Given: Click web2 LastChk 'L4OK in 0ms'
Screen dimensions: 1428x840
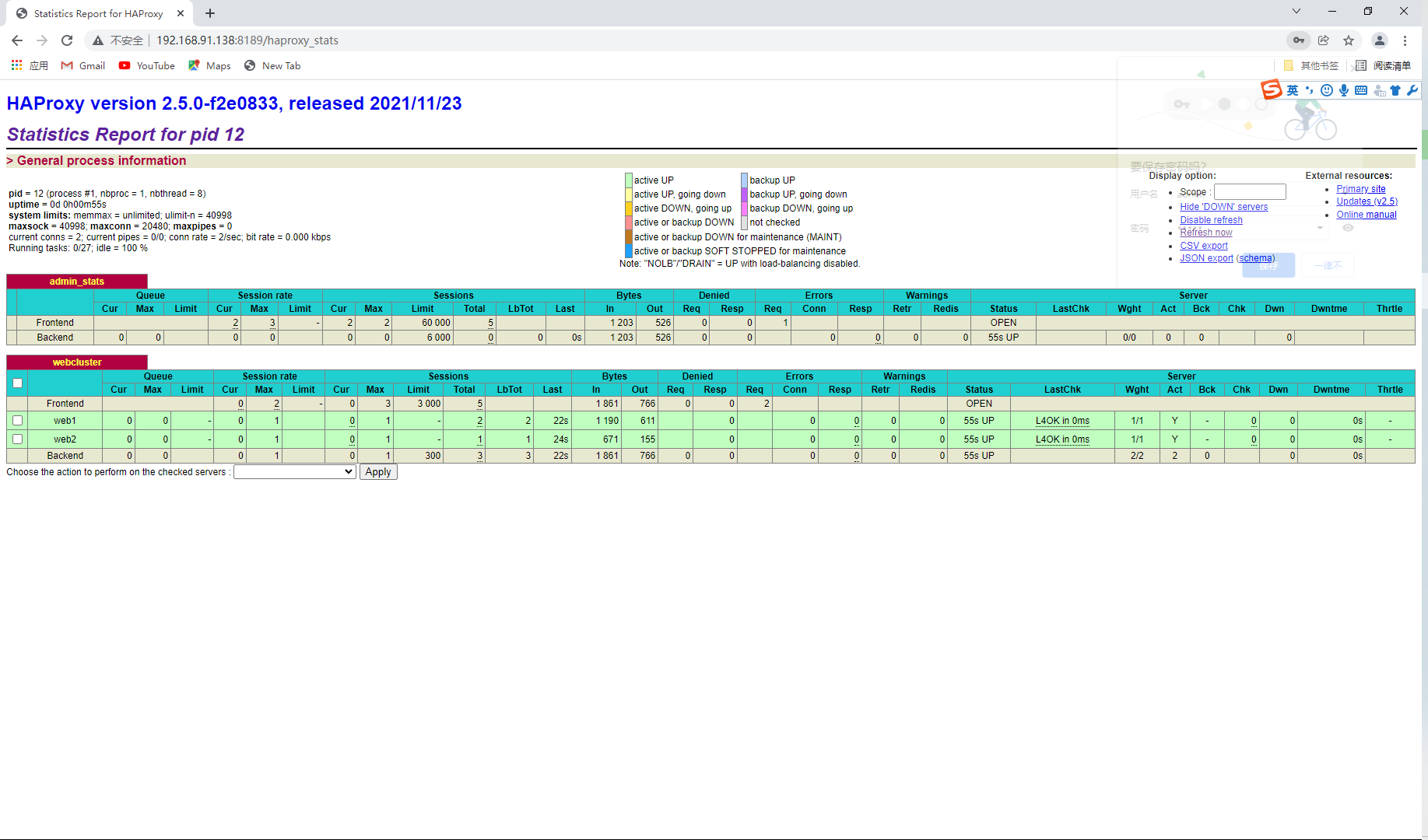Looking at the screenshot, I should [x=1062, y=439].
